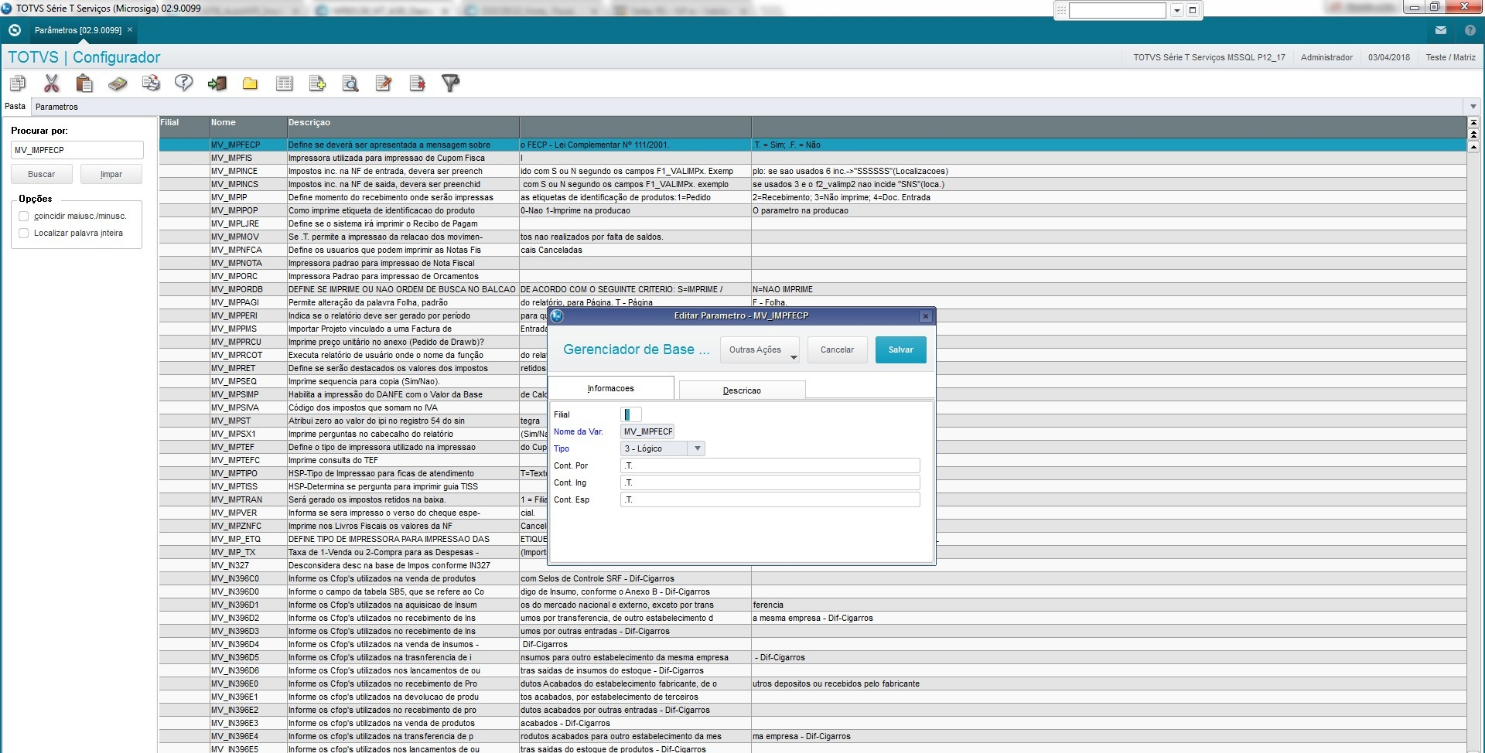Select the Descricao tab in dialog
Viewport: 1485px width, 753px height.
pos(742,390)
